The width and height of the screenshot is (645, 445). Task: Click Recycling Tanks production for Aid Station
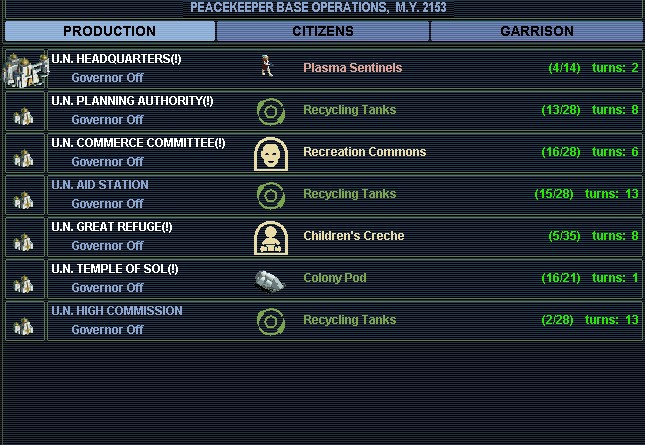coord(349,194)
